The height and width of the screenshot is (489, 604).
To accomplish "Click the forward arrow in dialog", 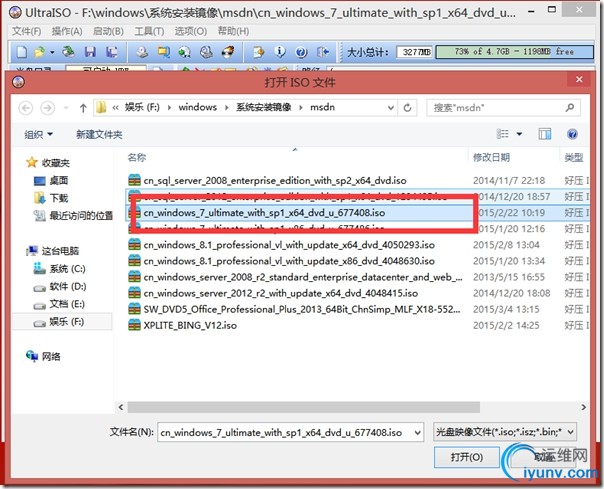I will (x=48, y=108).
